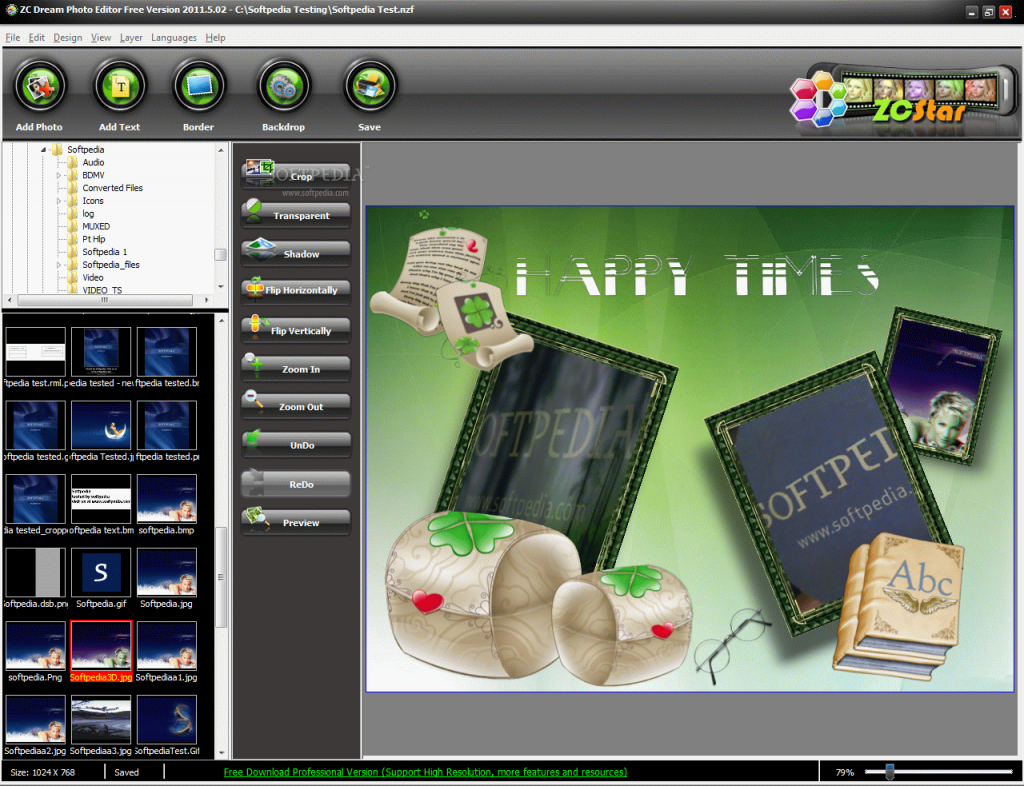Viewport: 1024px width, 786px height.
Task: Open the Layer menu
Action: pos(131,37)
